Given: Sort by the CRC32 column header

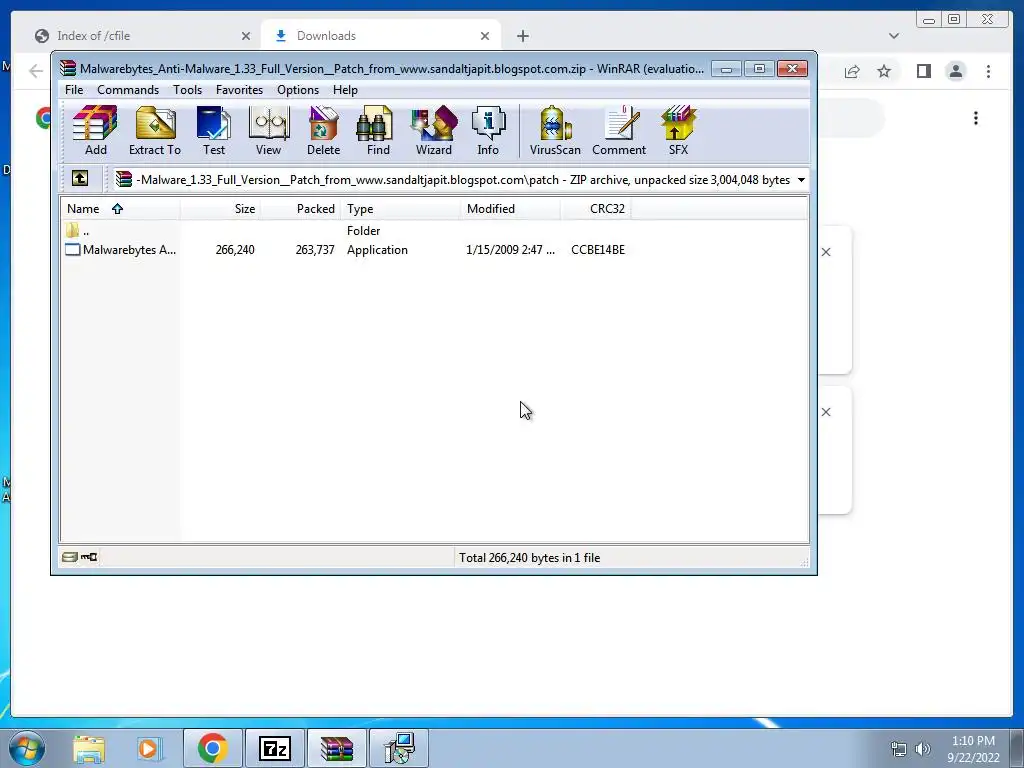Looking at the screenshot, I should click(x=596, y=208).
